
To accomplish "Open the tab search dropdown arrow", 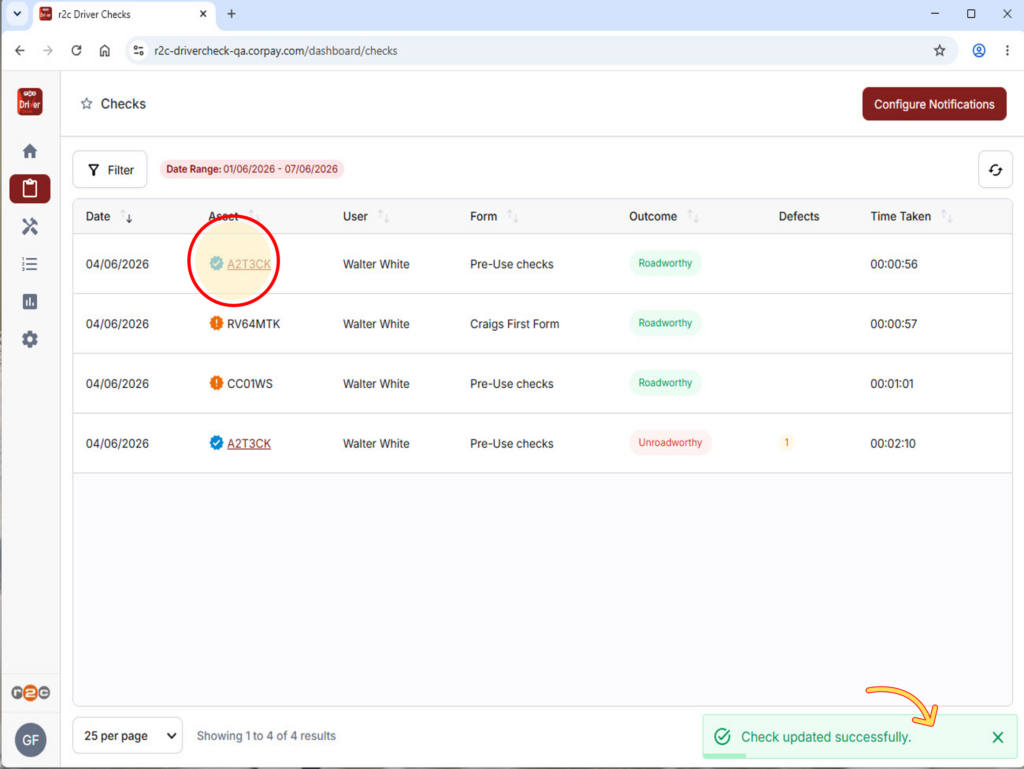I will tap(17, 14).
